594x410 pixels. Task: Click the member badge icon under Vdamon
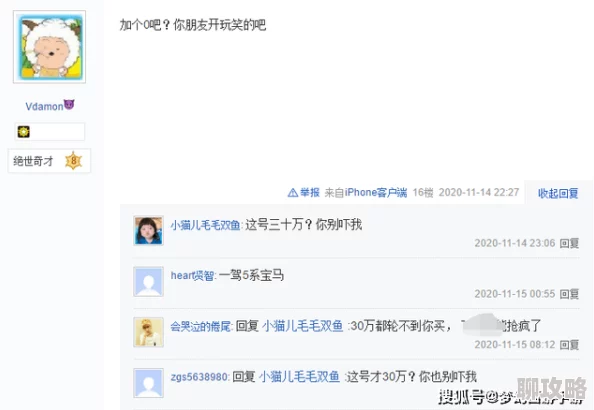point(23,132)
